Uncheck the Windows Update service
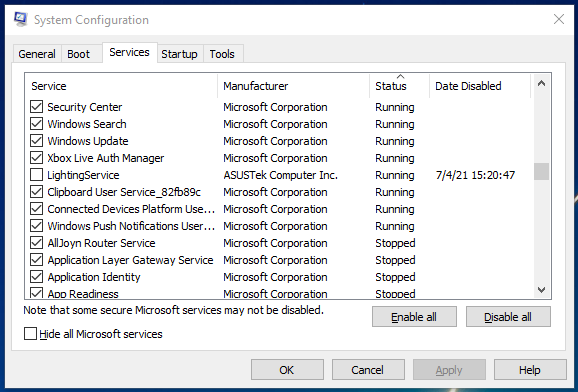 36,141
